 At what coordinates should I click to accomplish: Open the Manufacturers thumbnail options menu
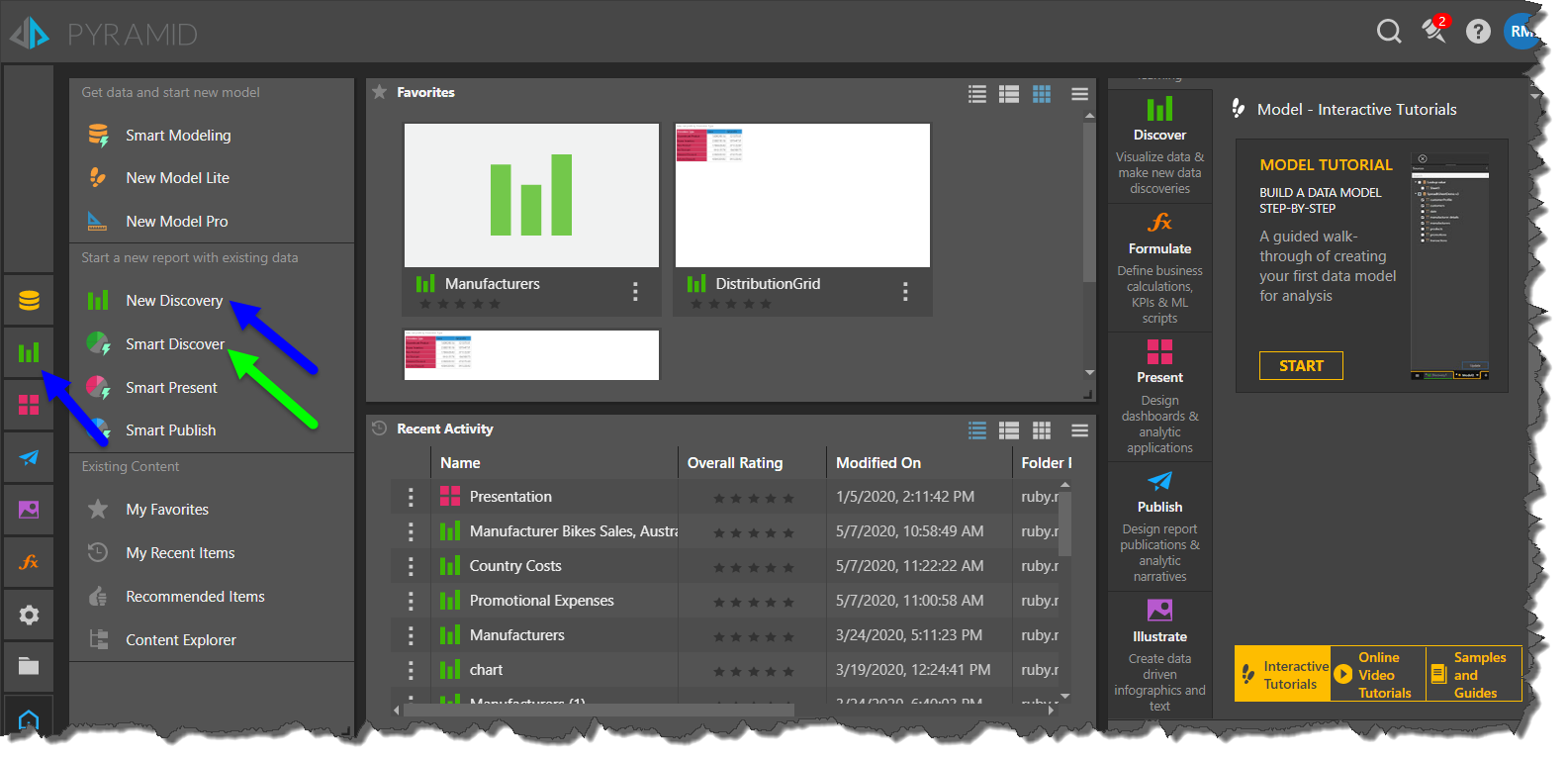click(x=635, y=291)
